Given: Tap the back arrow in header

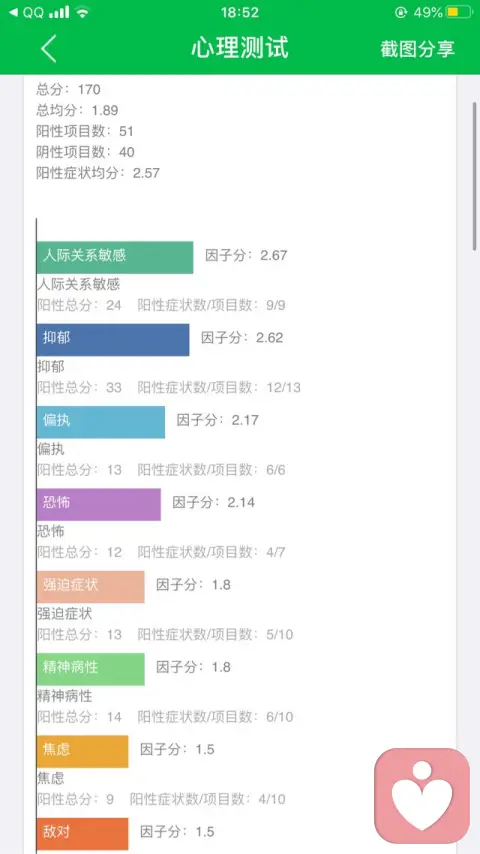Looking at the screenshot, I should point(48,48).
